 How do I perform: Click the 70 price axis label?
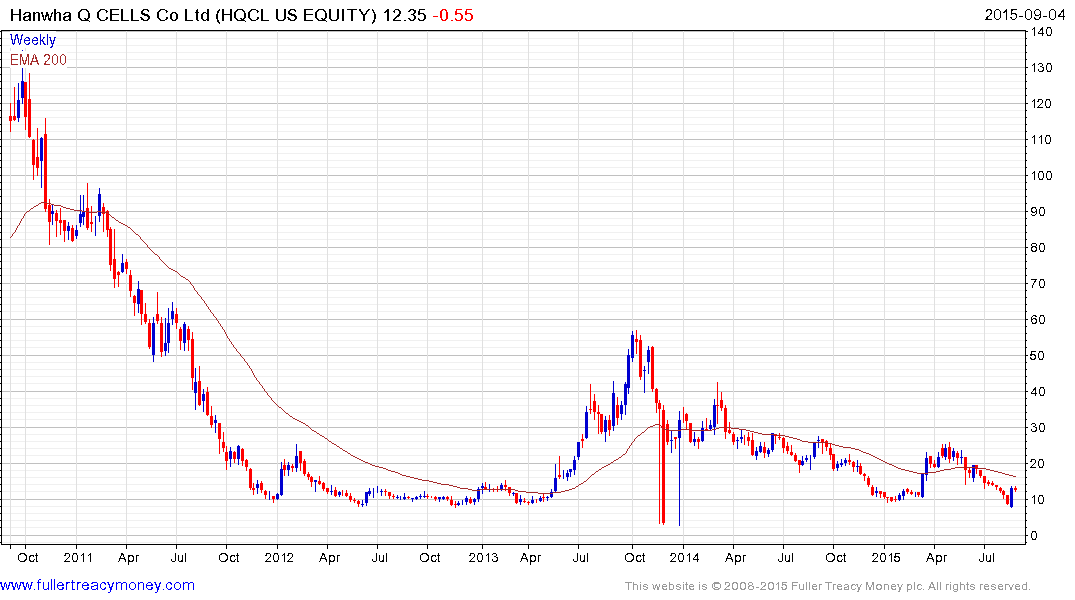pyautogui.click(x=1038, y=283)
